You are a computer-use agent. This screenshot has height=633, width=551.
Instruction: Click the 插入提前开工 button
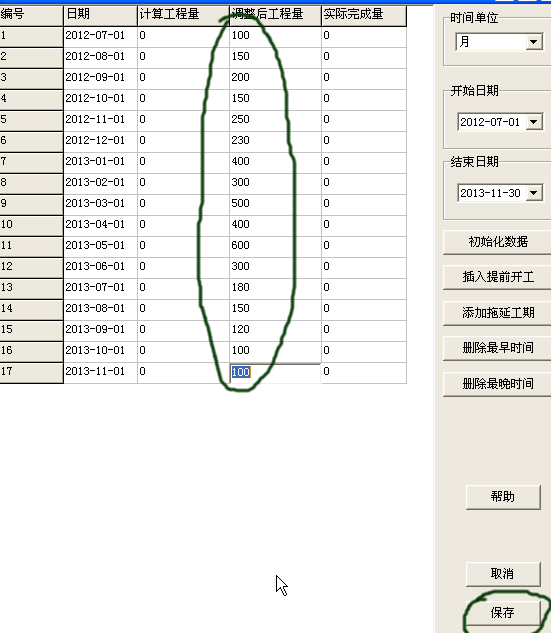[x=498, y=277]
